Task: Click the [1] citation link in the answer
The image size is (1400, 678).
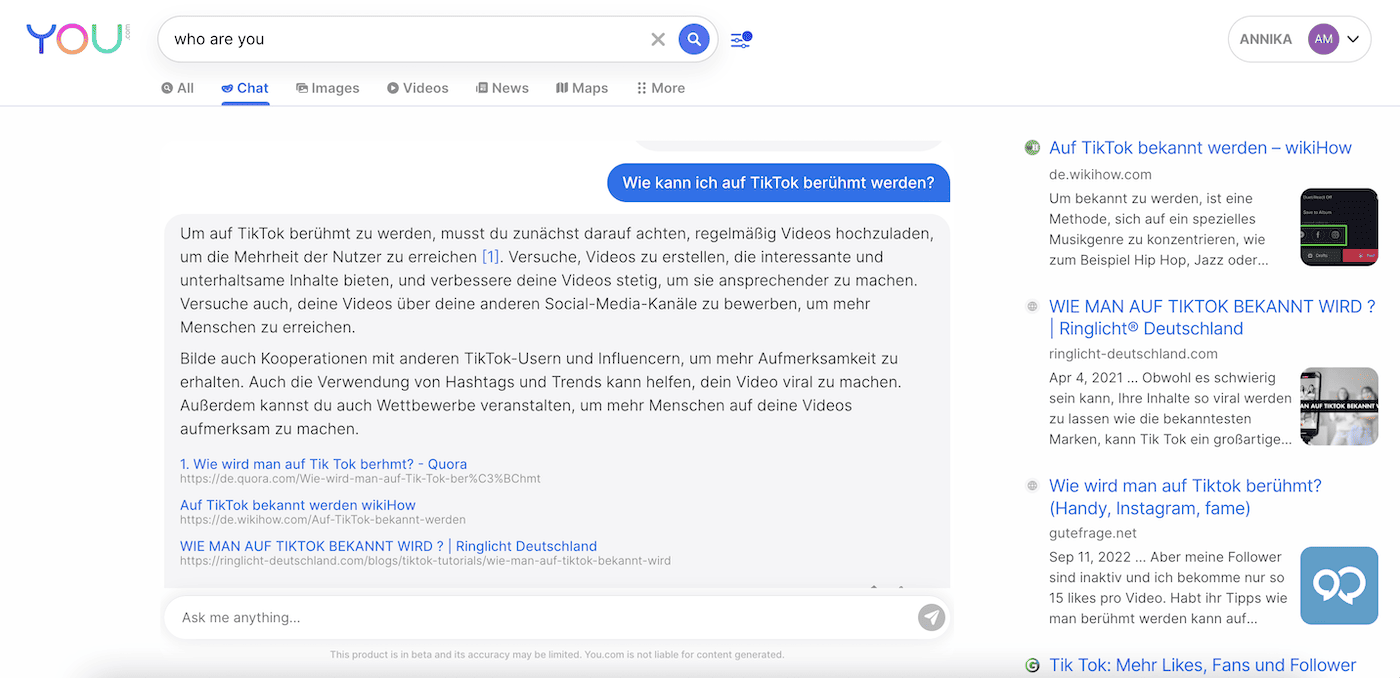Action: pos(490,257)
